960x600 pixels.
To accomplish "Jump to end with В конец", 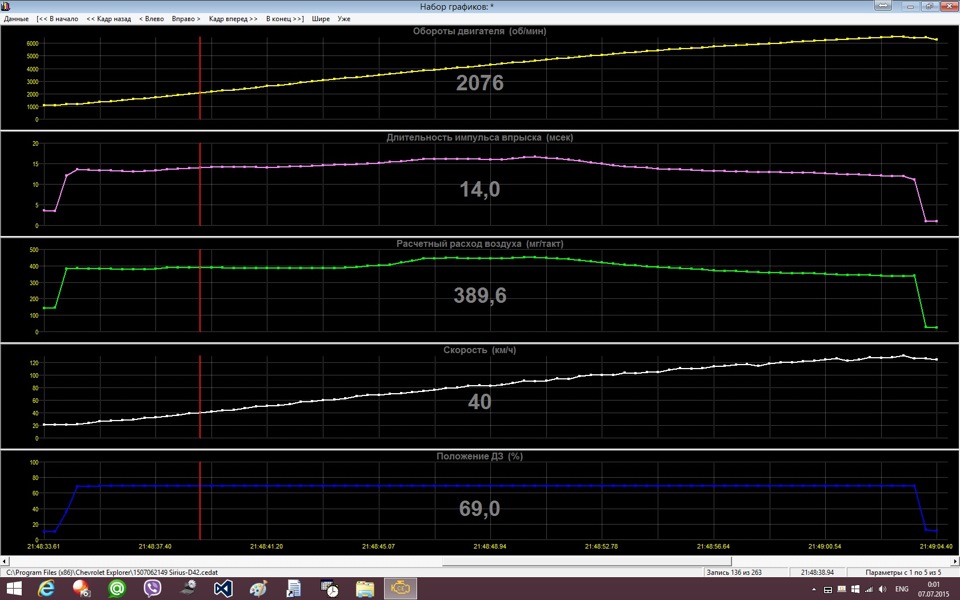I will (x=285, y=19).
